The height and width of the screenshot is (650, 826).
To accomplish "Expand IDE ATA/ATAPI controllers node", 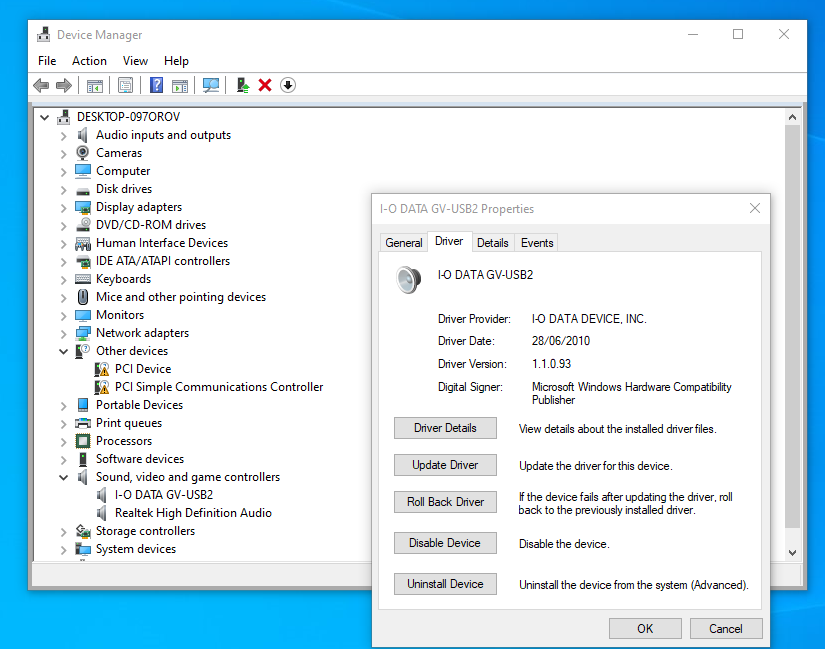I will 63,262.
